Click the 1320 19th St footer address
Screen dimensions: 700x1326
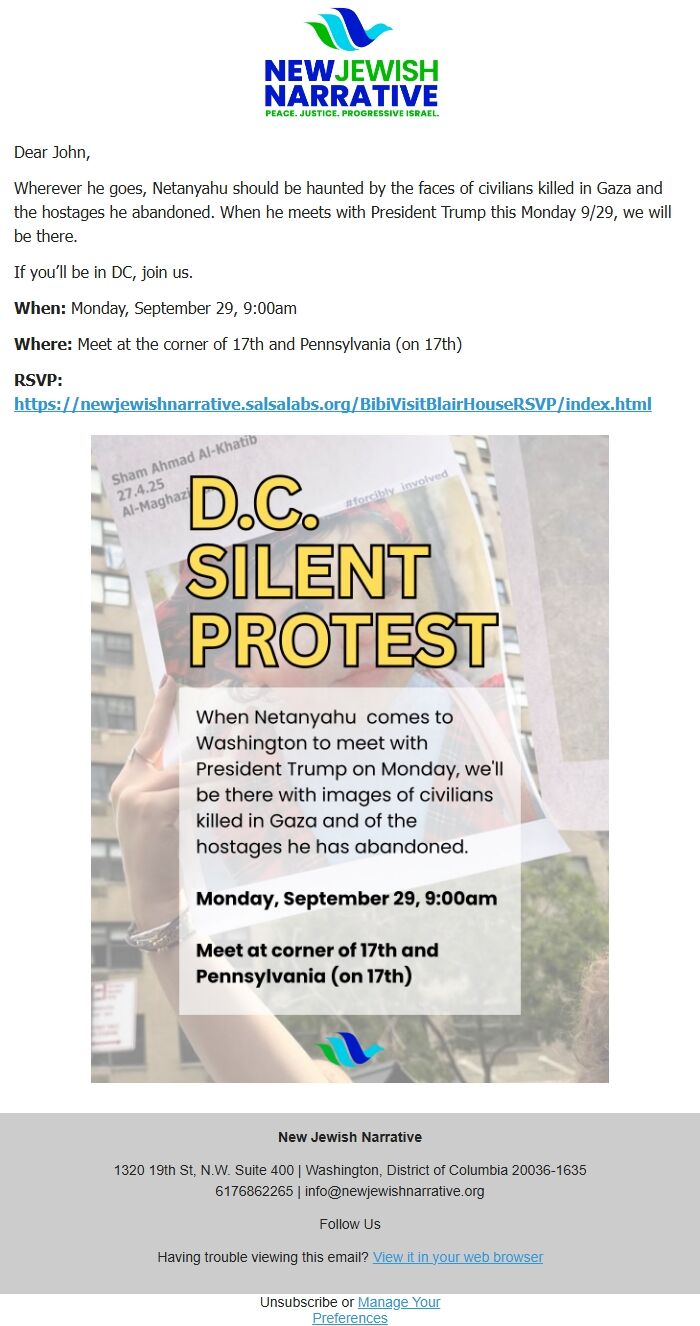pyautogui.click(x=350, y=1170)
